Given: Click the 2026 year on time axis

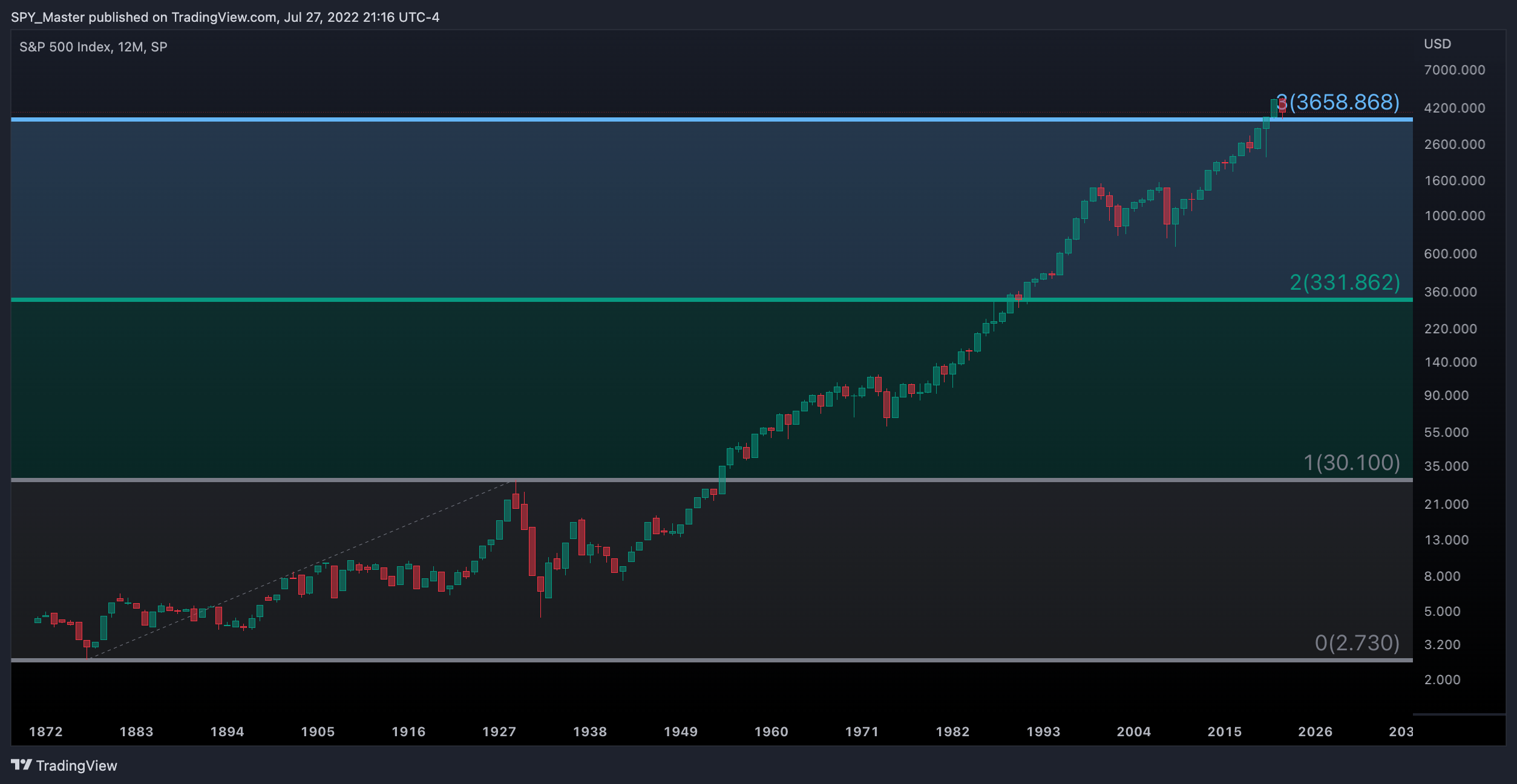Looking at the screenshot, I should (x=1315, y=732).
